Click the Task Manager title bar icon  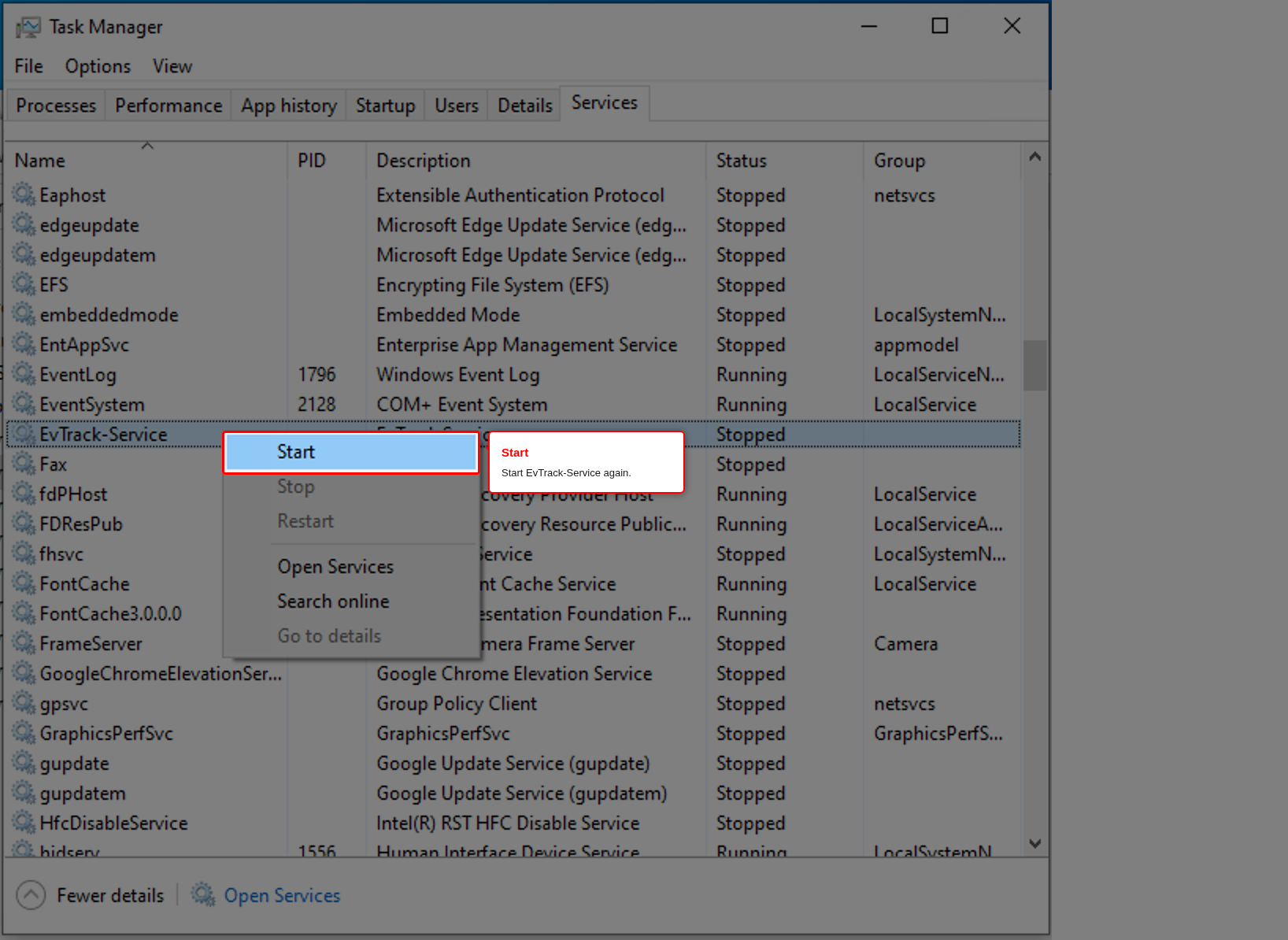28,27
